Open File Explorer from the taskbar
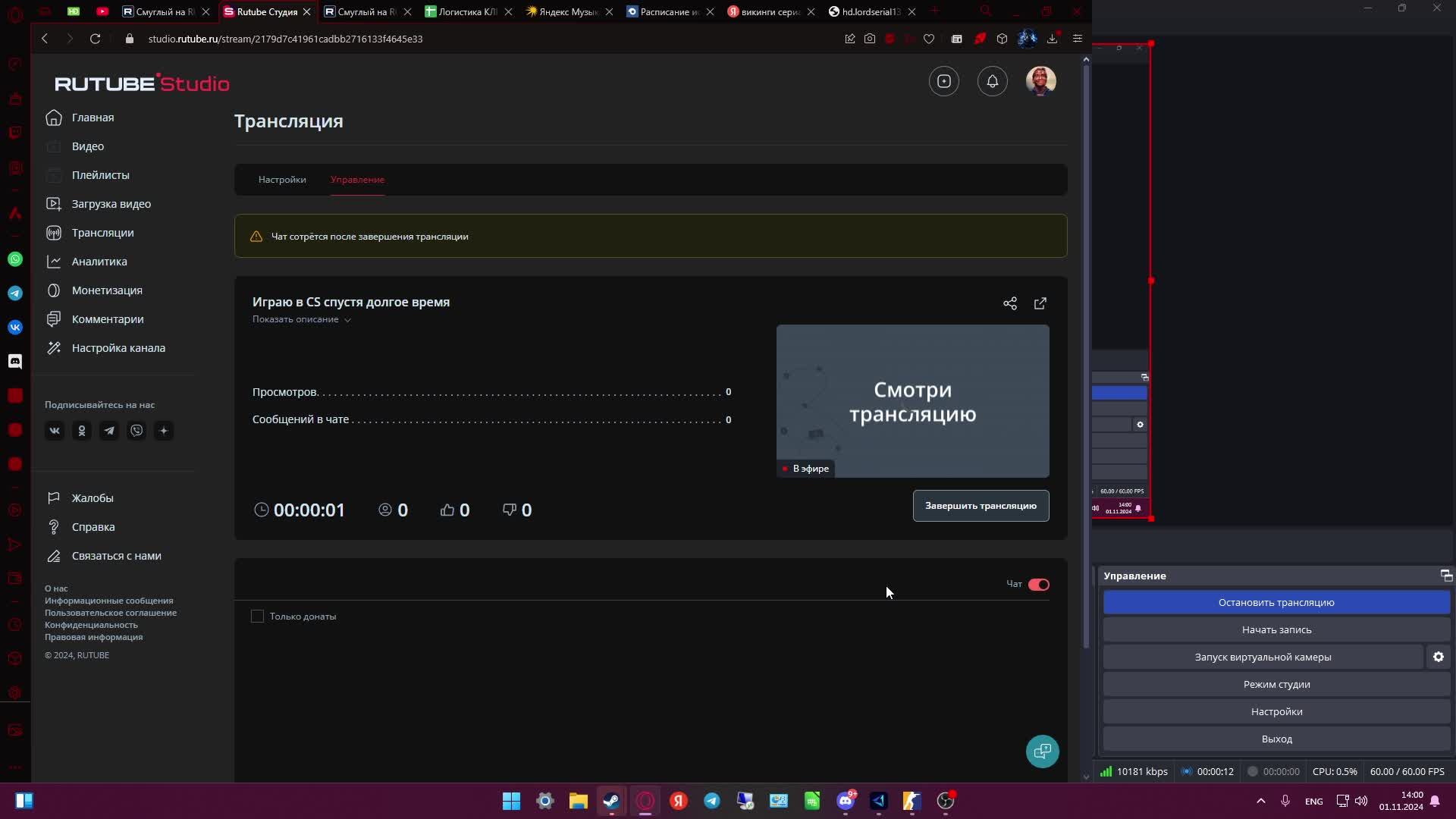 point(578,801)
